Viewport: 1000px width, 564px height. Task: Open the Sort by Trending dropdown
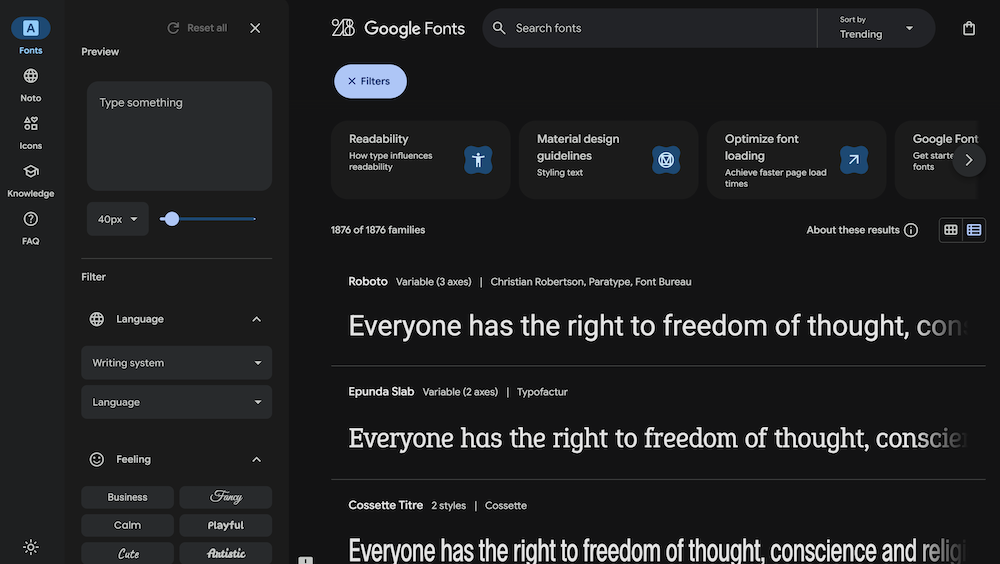tap(876, 28)
